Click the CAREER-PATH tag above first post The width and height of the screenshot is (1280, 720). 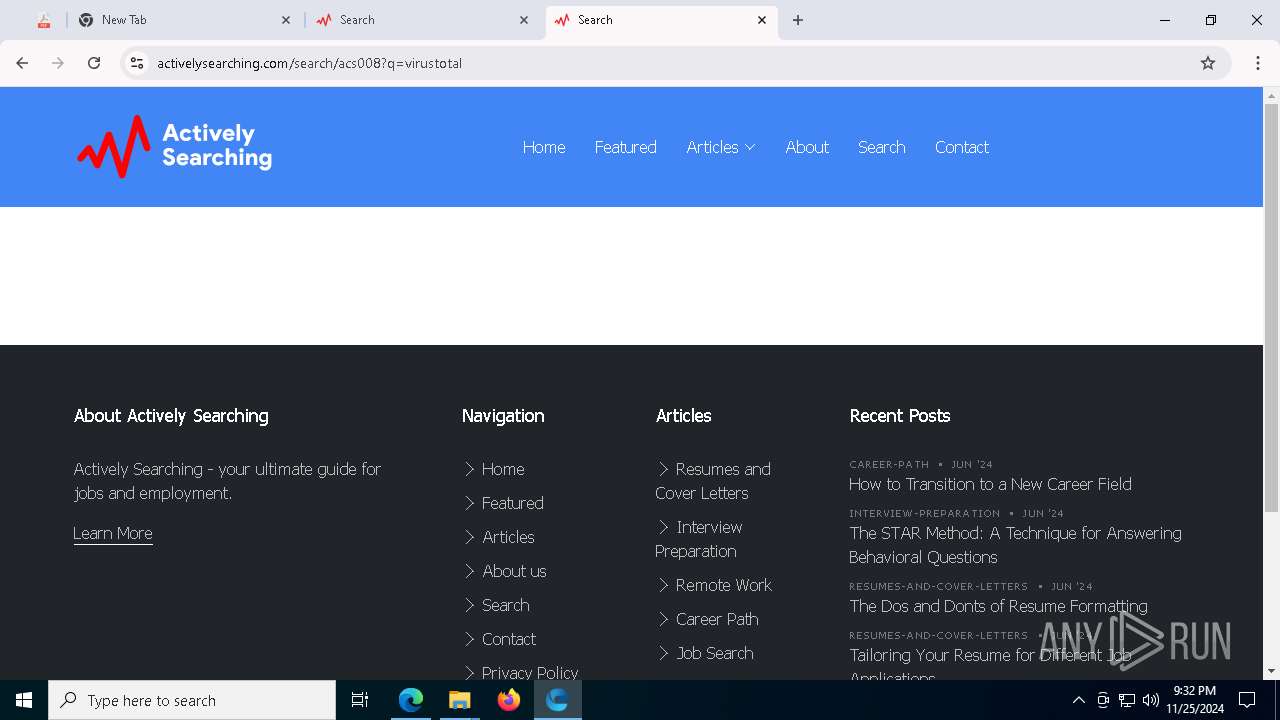pyautogui.click(x=889, y=464)
